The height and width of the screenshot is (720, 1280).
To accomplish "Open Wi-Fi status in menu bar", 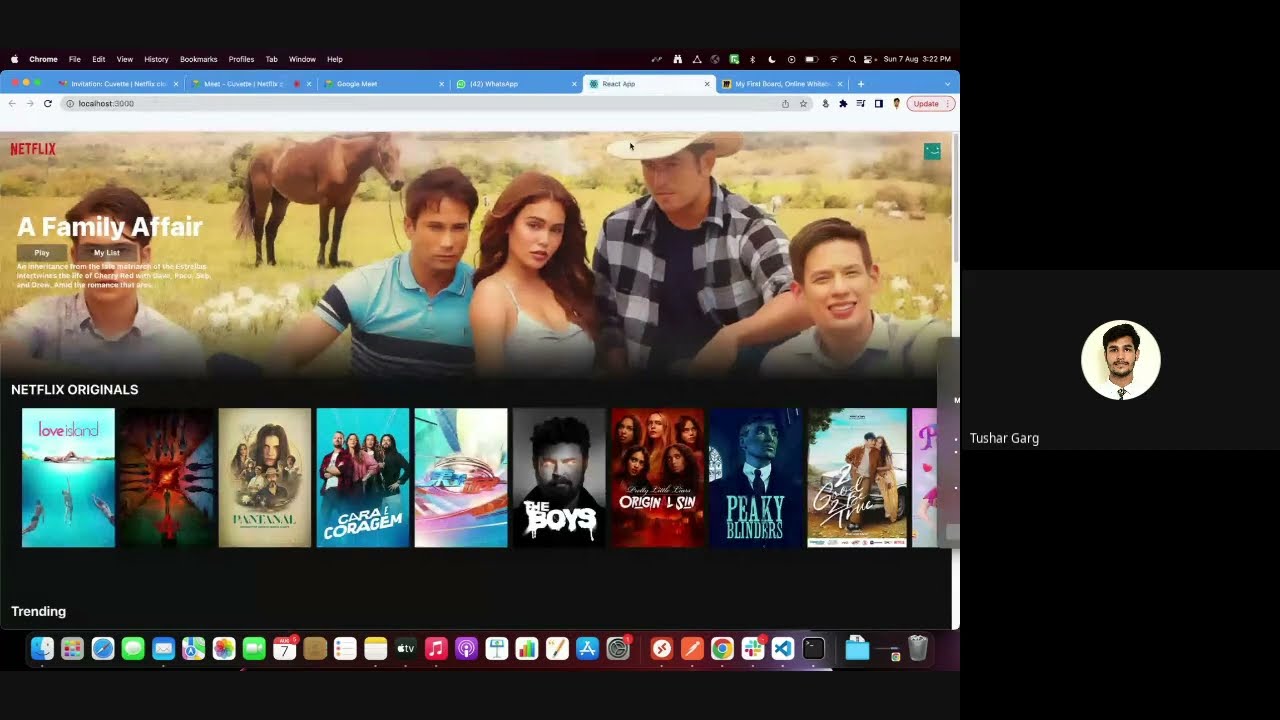I will coord(834,59).
